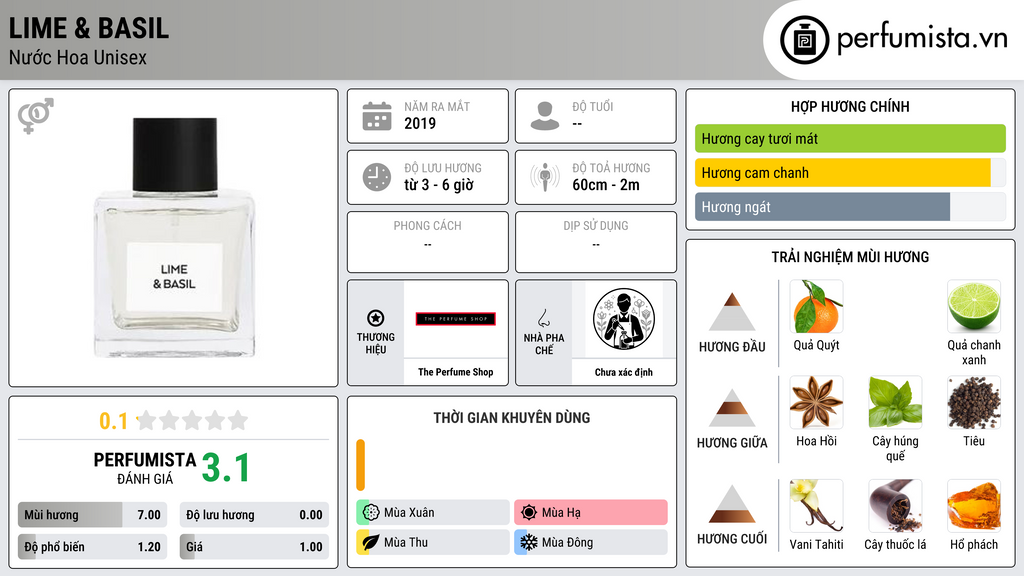
Task: Click the Hương giữa pyramid icon
Action: pos(732,408)
